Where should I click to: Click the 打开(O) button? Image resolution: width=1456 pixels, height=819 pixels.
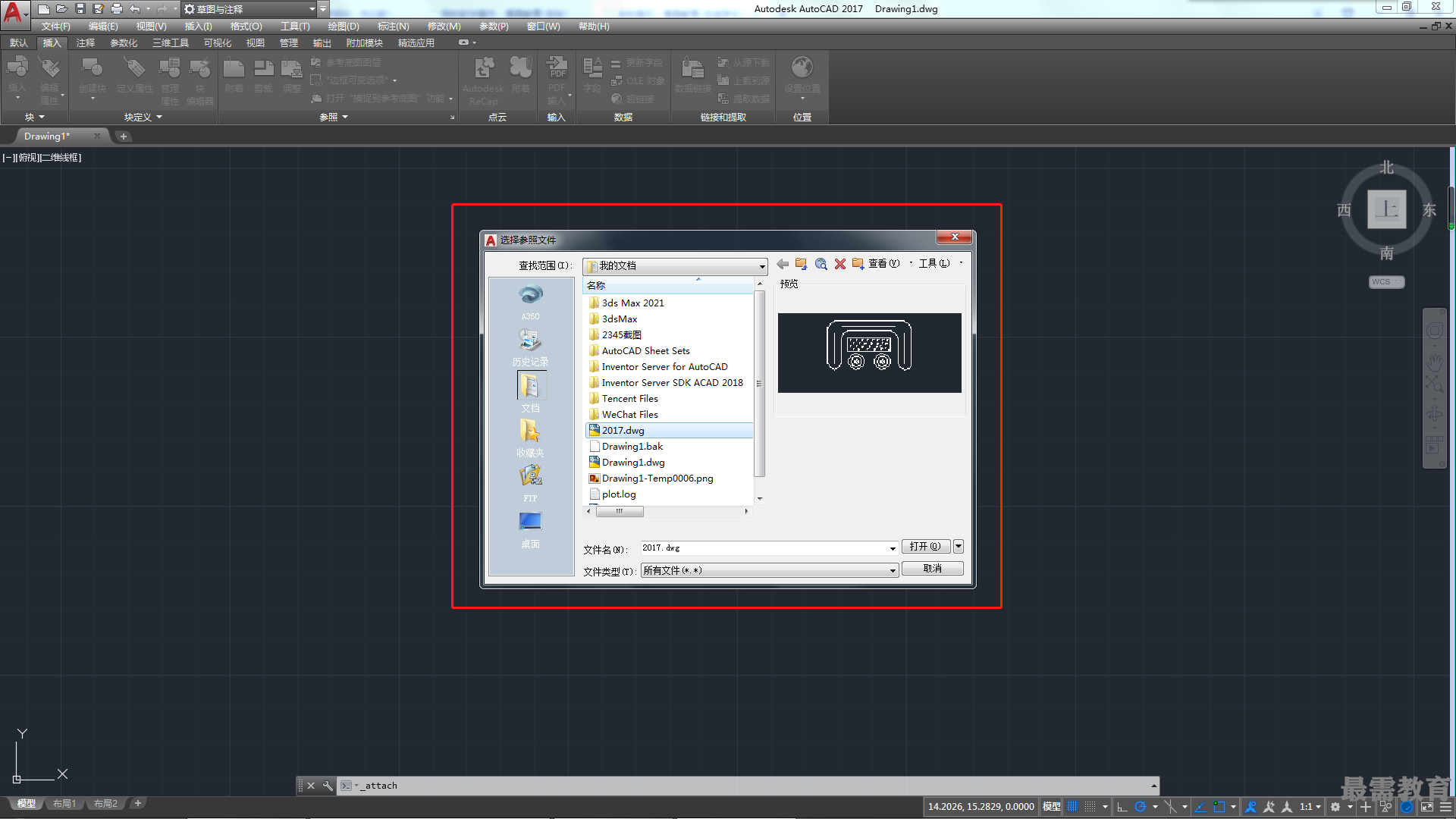[926, 547]
